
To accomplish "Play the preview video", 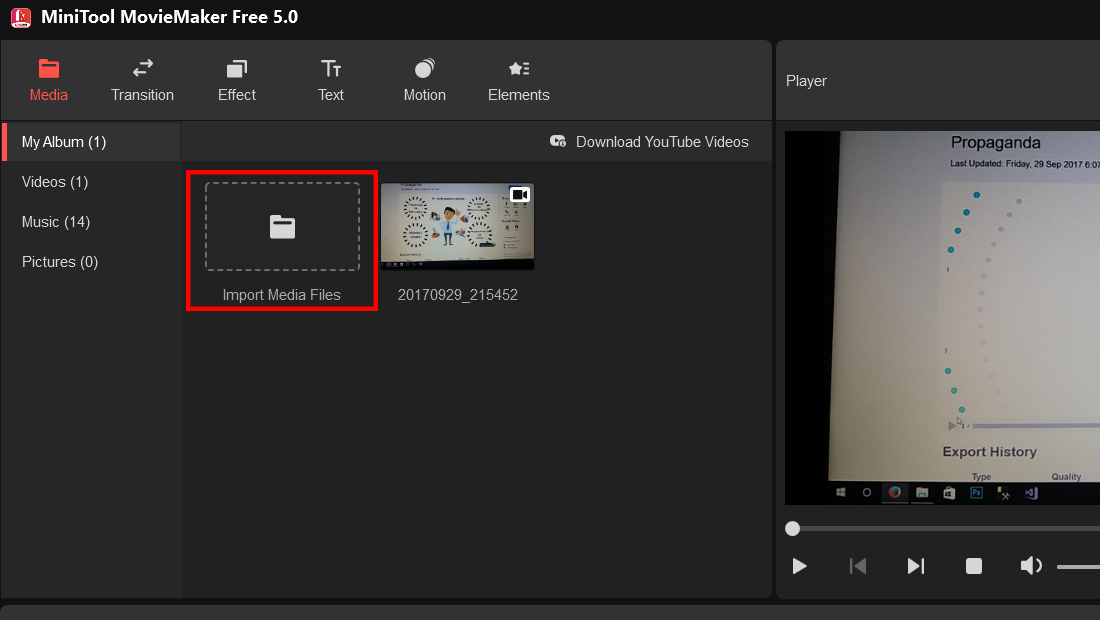I will click(799, 566).
